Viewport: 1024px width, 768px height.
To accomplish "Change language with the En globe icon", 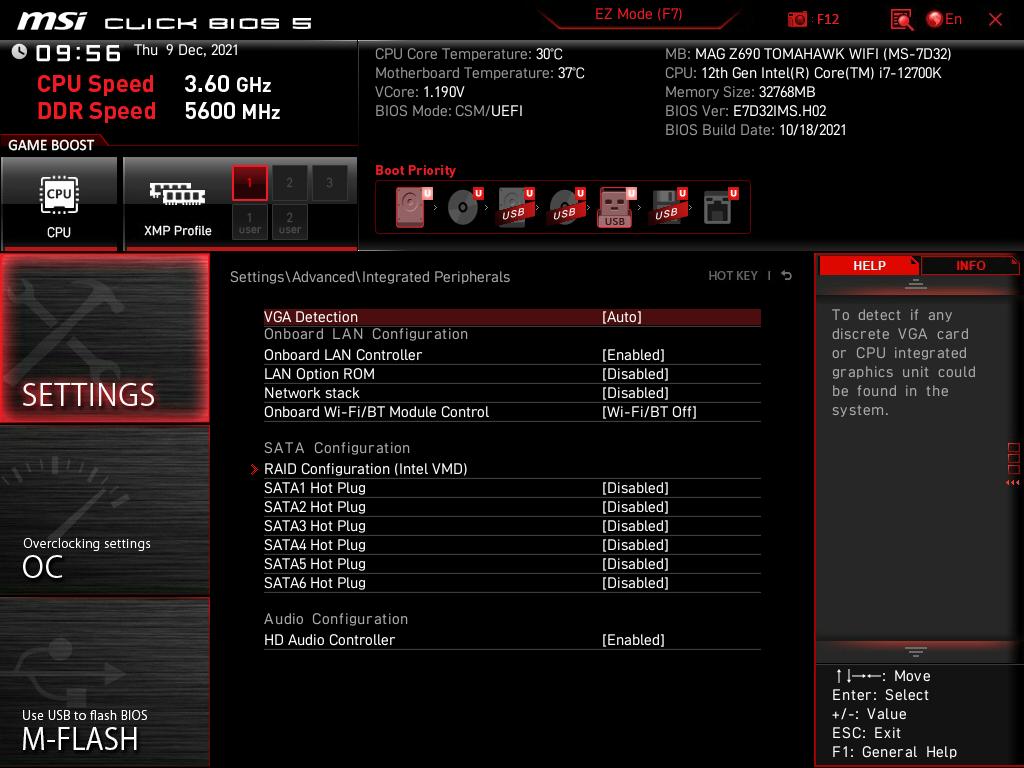I will 944,19.
